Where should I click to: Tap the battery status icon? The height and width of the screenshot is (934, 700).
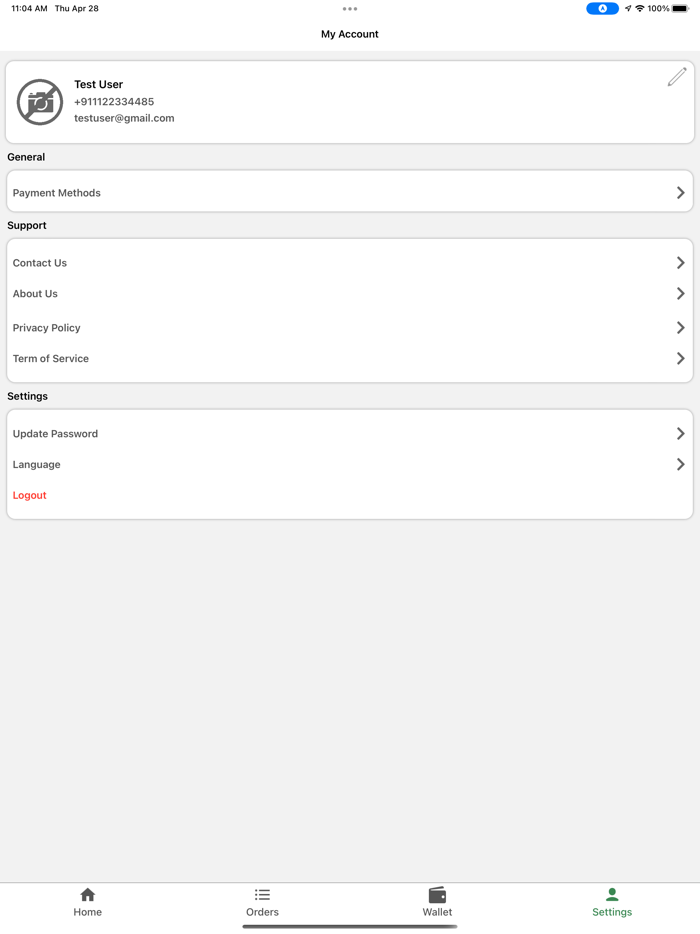[680, 9]
